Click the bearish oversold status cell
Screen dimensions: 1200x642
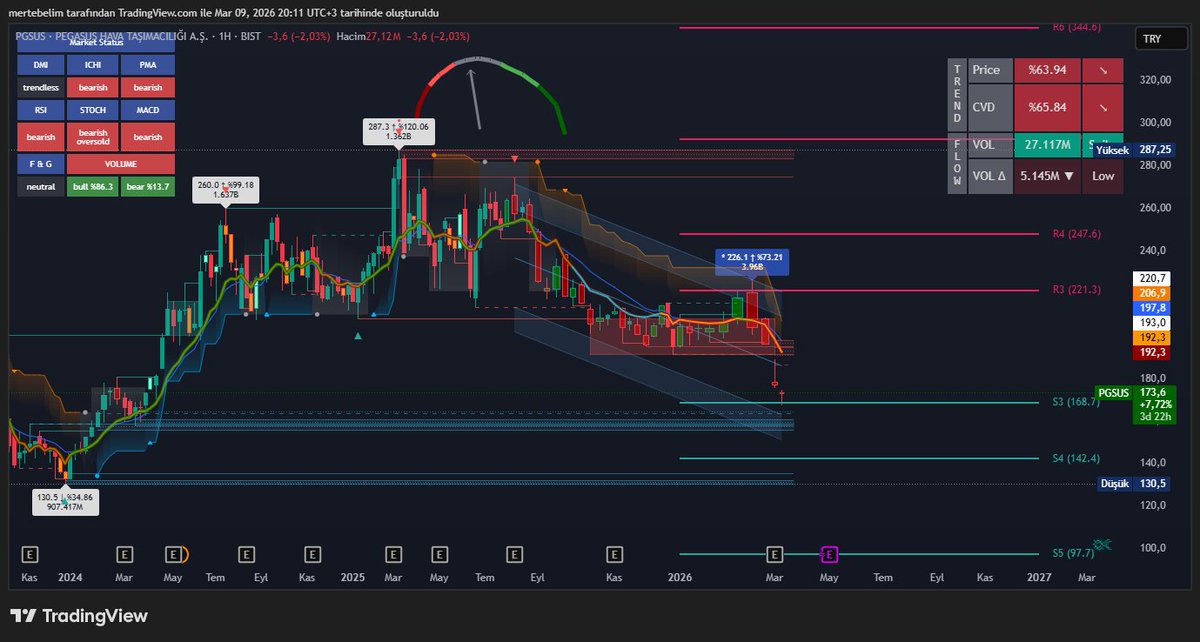point(93,137)
